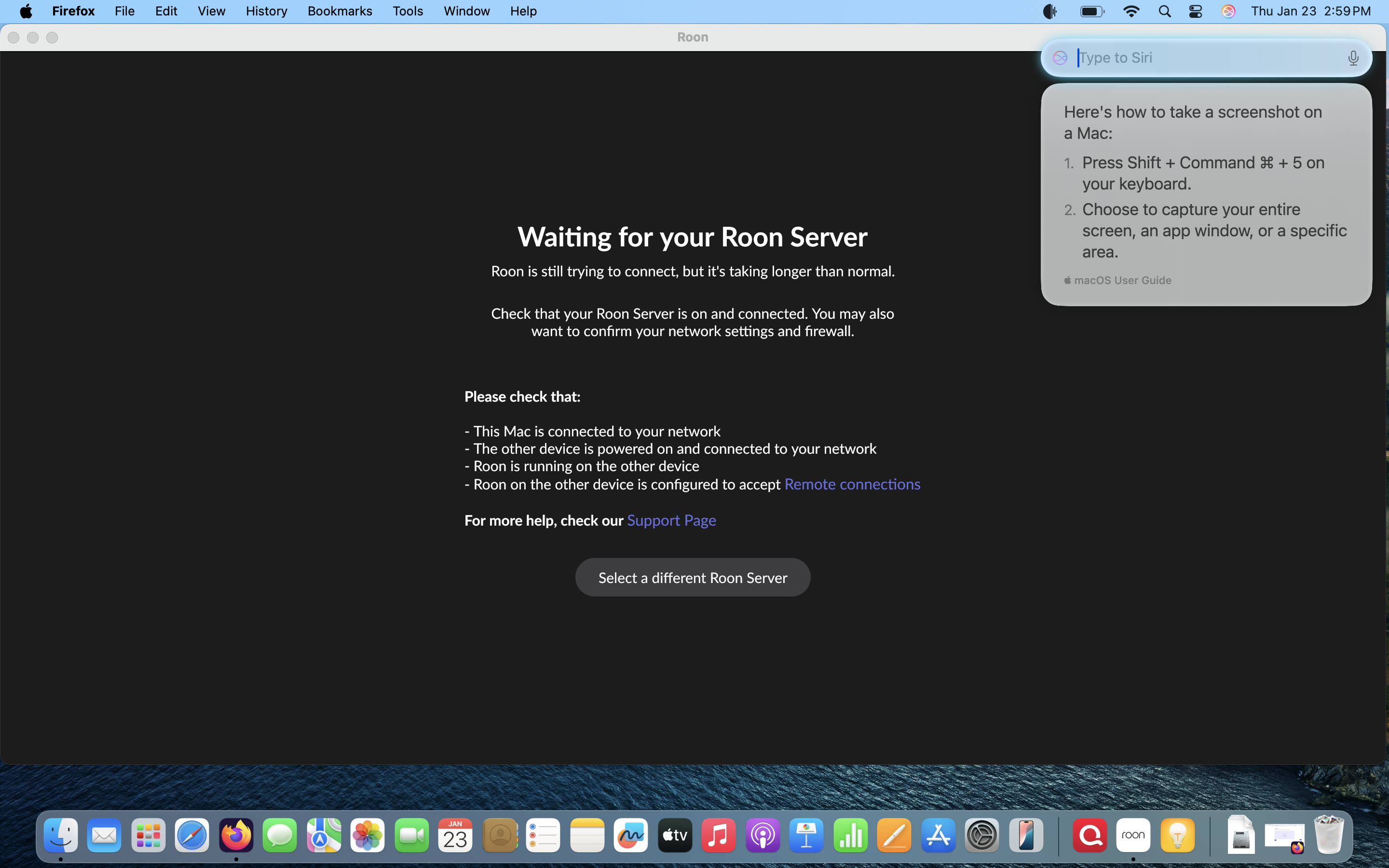
Task: Launch FaceTime from the Dock
Action: [x=411, y=835]
